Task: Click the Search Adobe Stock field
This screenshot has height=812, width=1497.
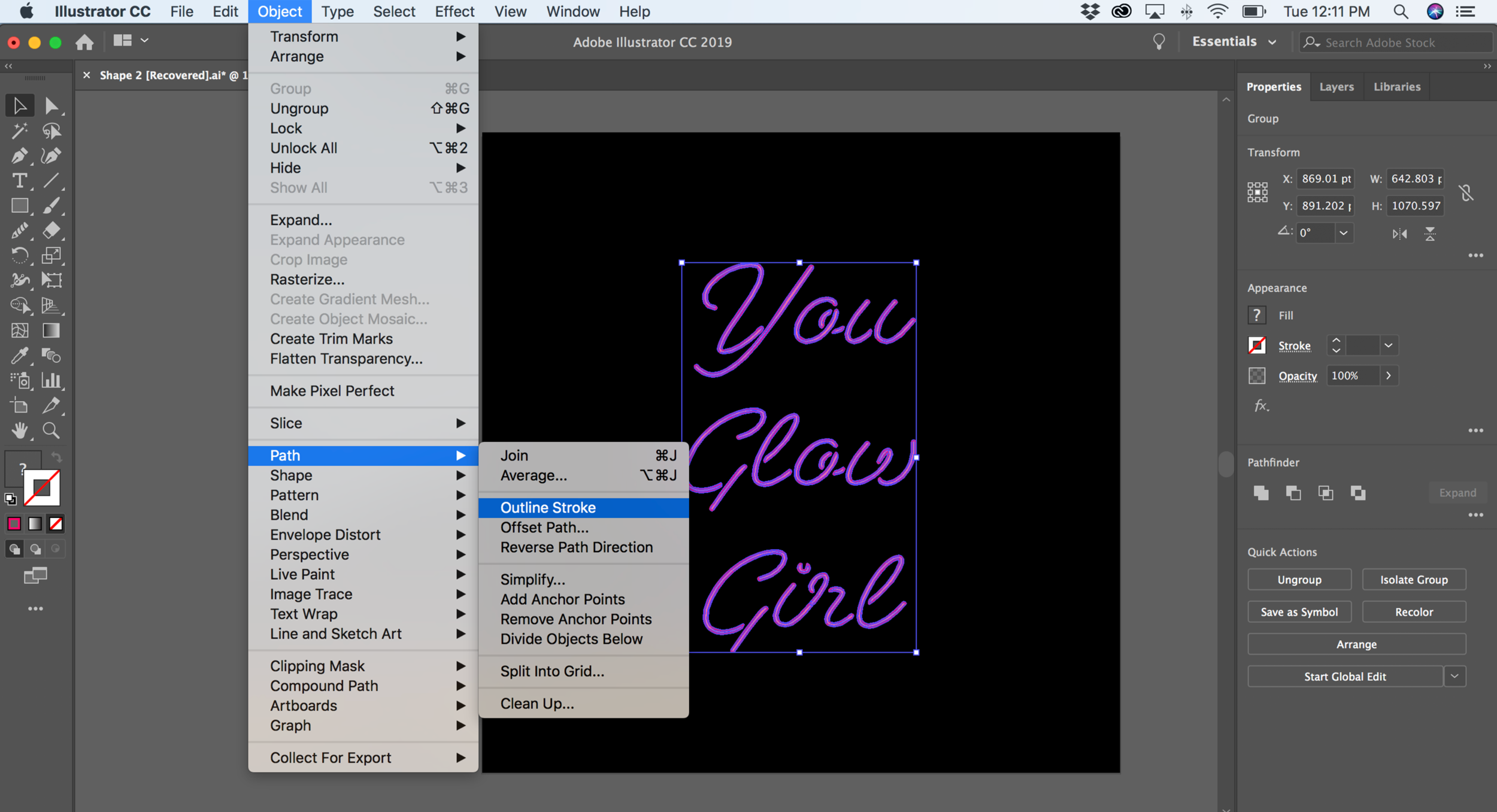Action: [1396, 42]
